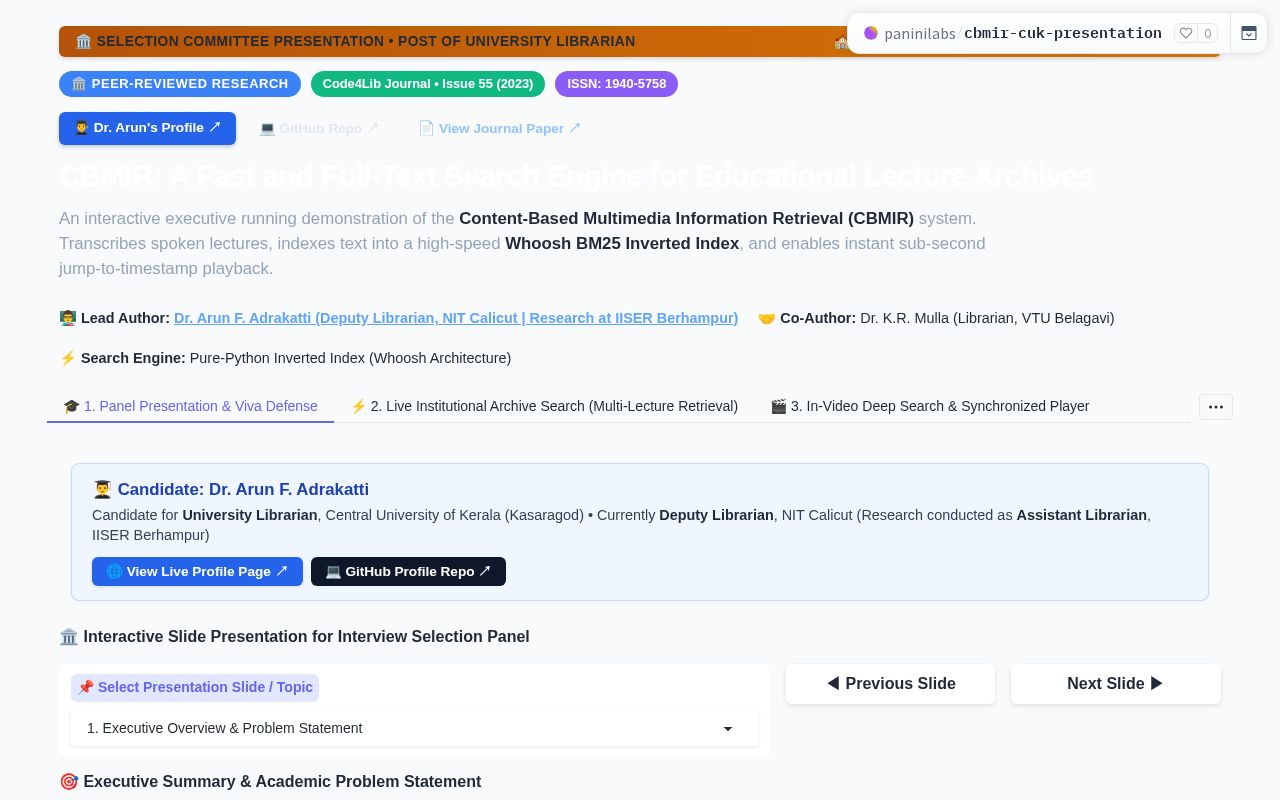Open the GitHub Repo link
Image resolution: width=1280 pixels, height=800 pixels.
point(319,128)
